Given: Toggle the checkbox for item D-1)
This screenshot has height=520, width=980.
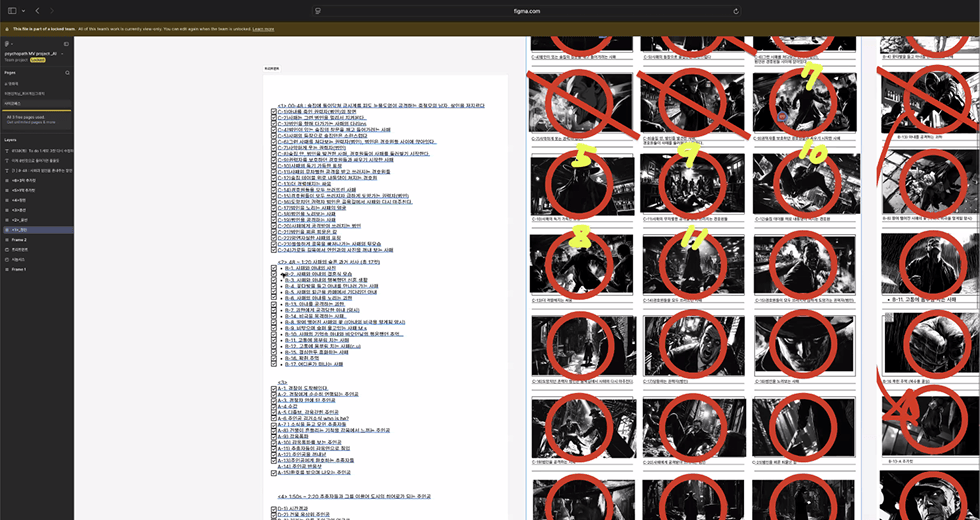Looking at the screenshot, I should pos(274,509).
